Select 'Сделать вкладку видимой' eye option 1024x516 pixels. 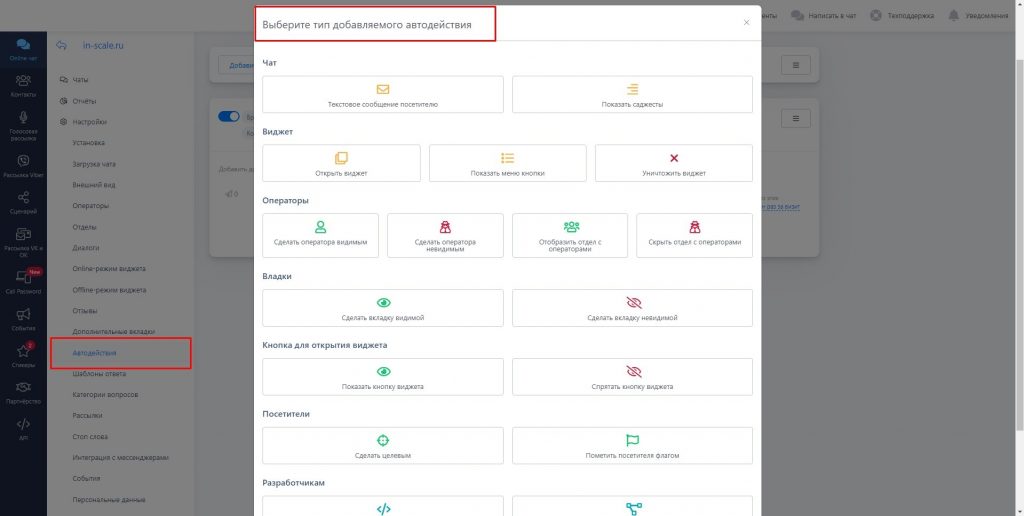(382, 308)
